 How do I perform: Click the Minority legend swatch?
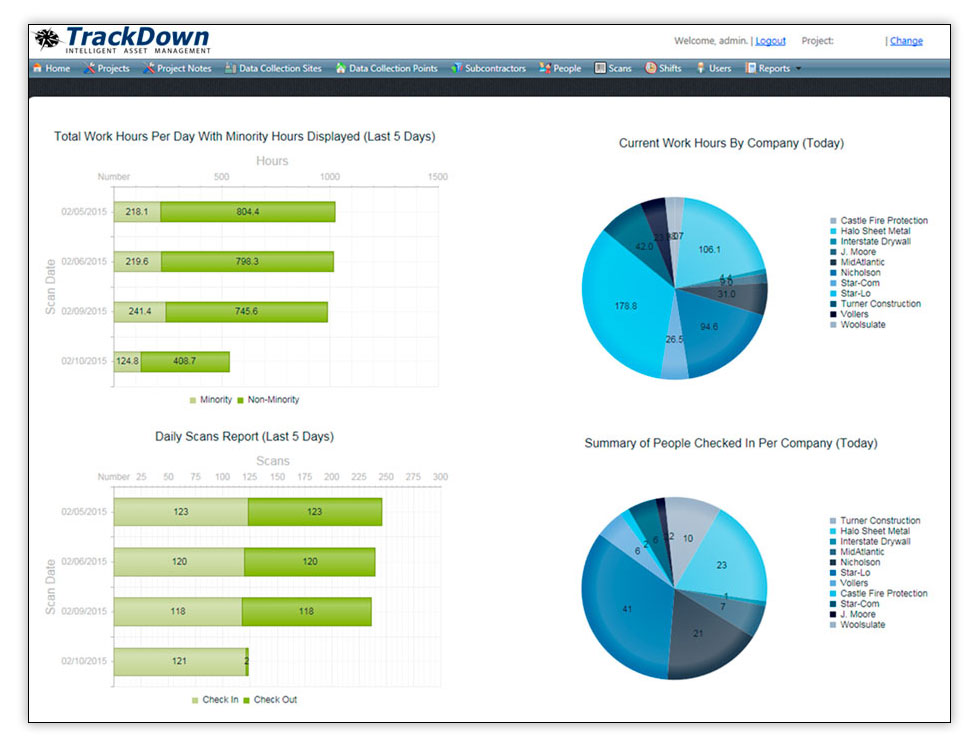coord(193,400)
